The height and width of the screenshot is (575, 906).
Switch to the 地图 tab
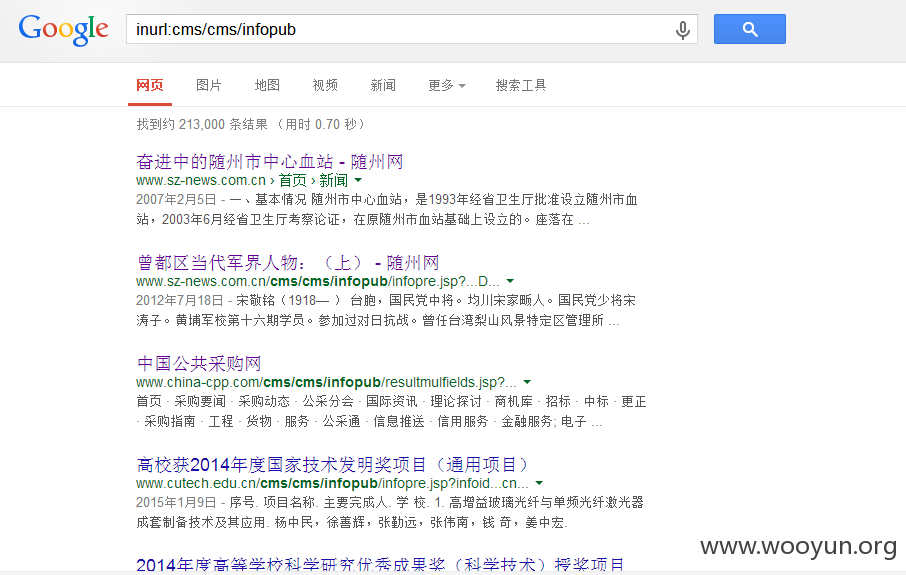(267, 86)
